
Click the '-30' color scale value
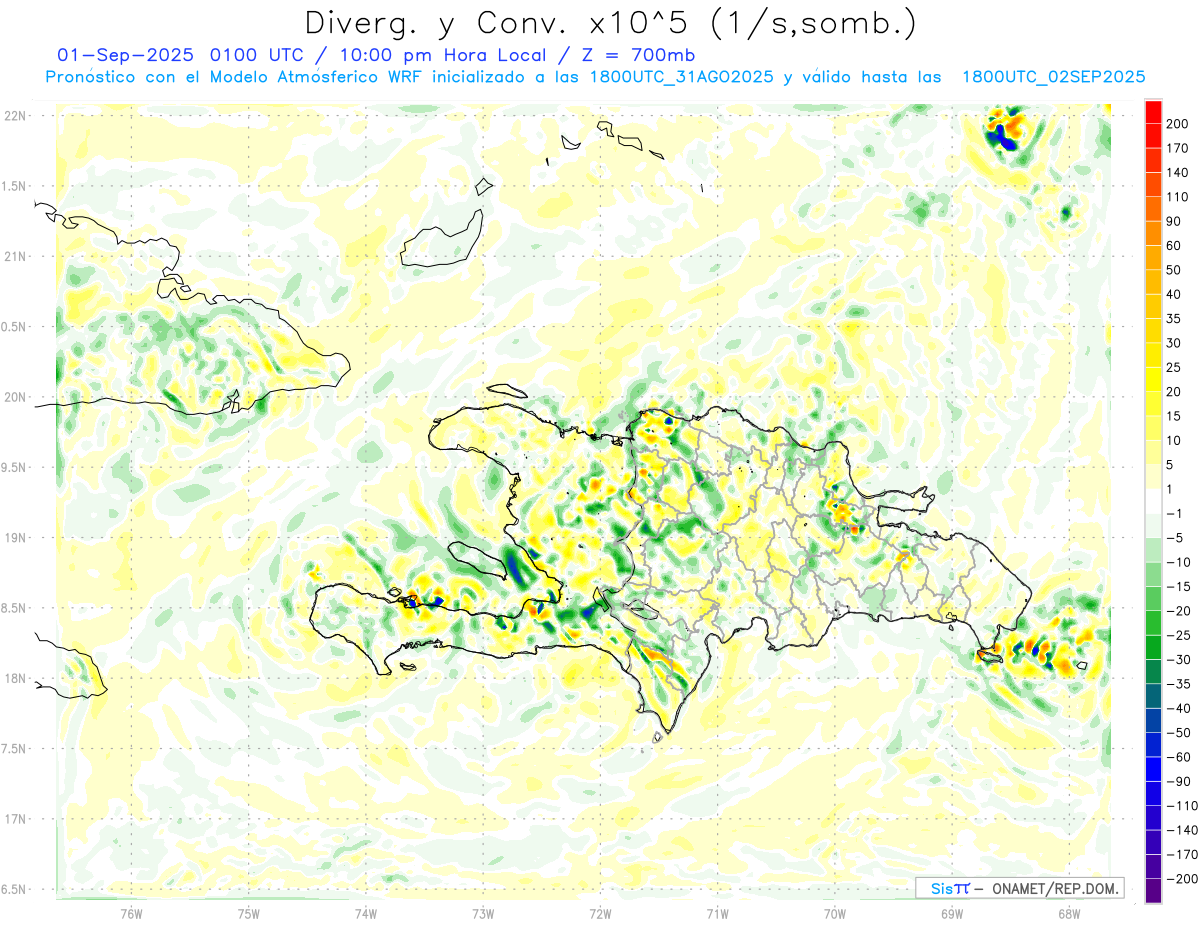point(1179,659)
